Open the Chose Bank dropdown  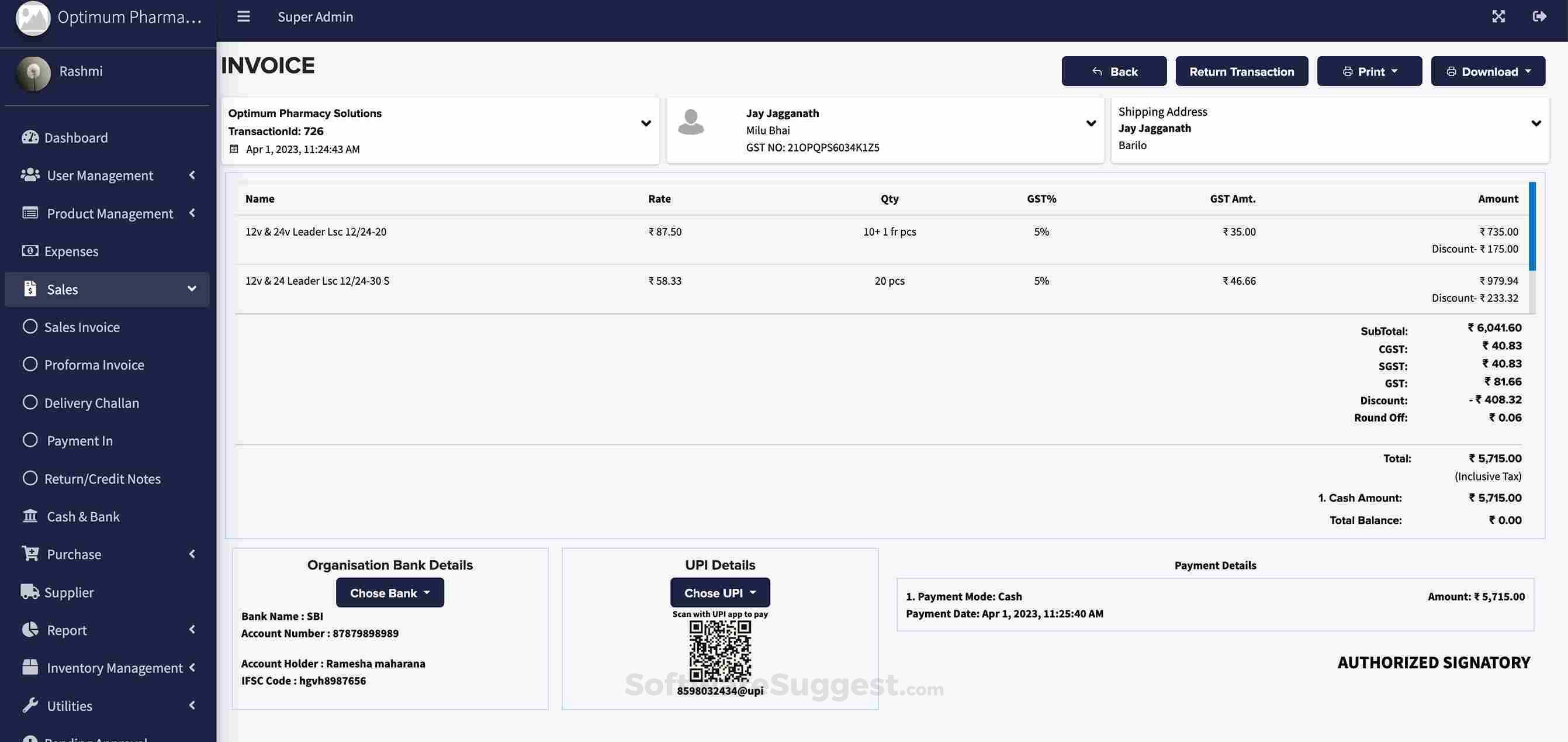coord(390,593)
